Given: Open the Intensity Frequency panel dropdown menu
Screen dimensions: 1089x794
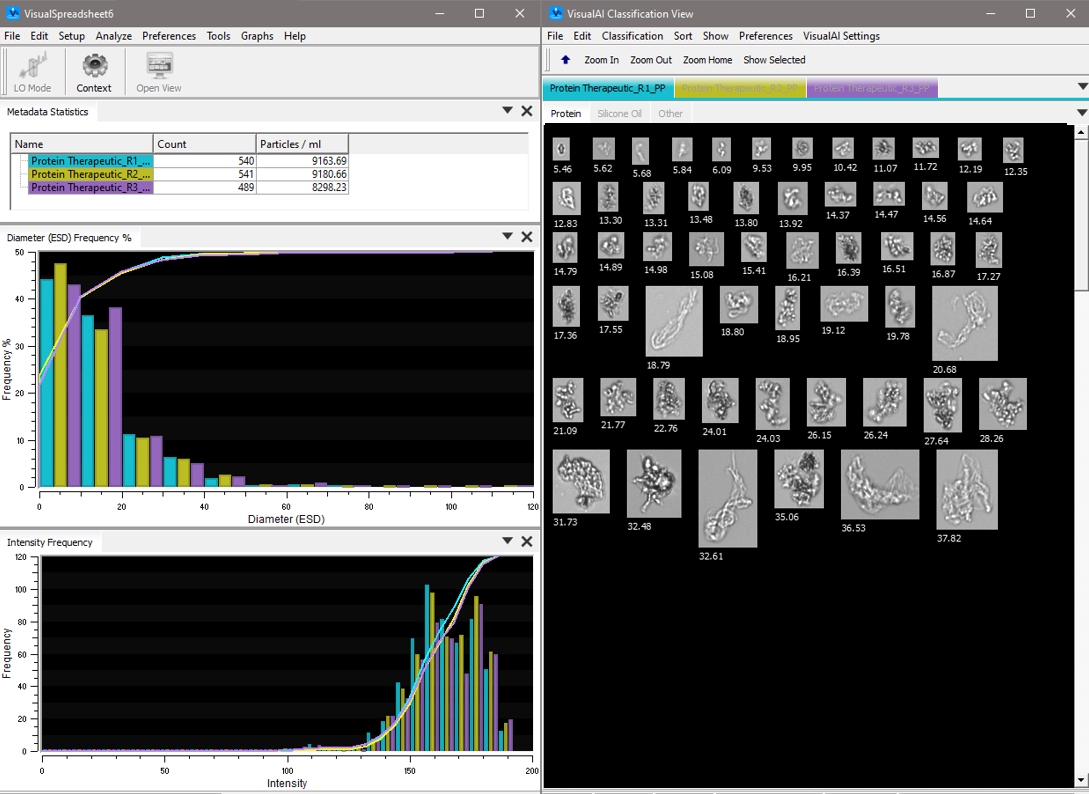Looking at the screenshot, I should point(507,541).
